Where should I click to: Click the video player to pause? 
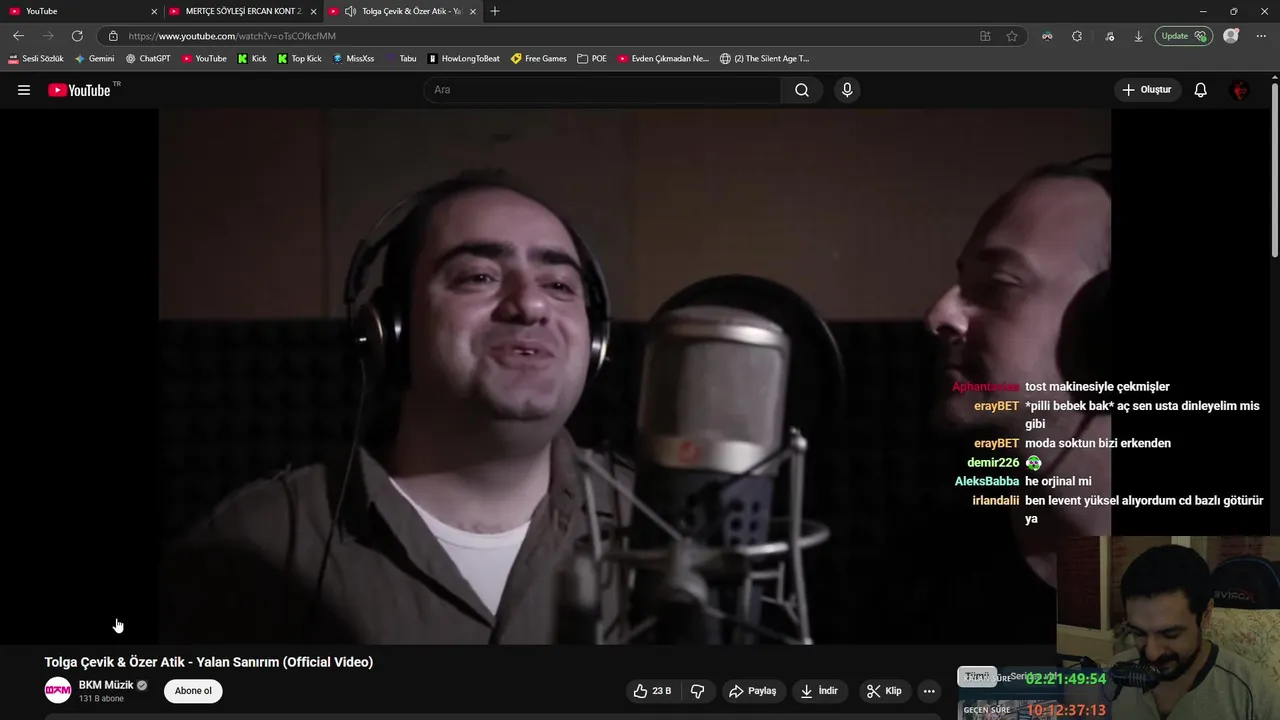coord(634,376)
